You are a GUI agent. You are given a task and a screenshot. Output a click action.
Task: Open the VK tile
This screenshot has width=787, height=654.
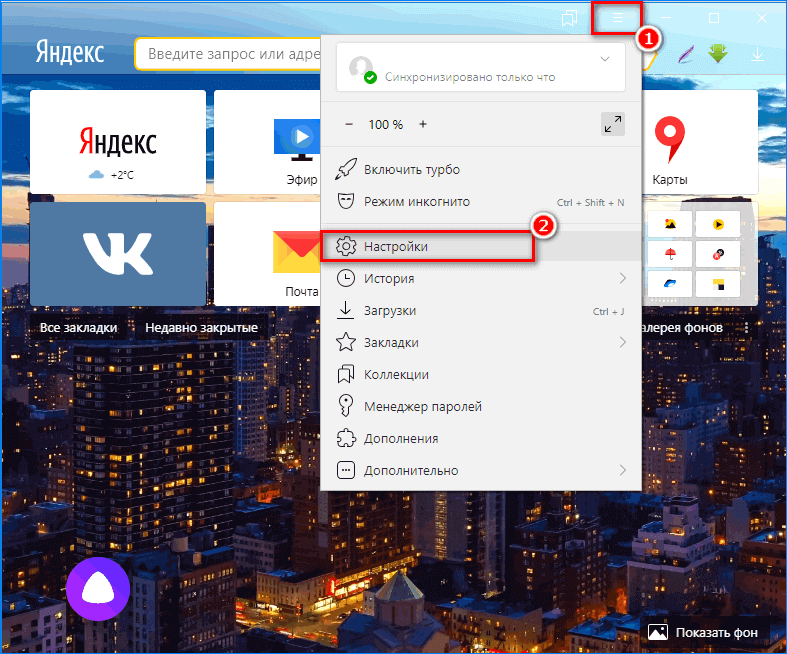118,254
